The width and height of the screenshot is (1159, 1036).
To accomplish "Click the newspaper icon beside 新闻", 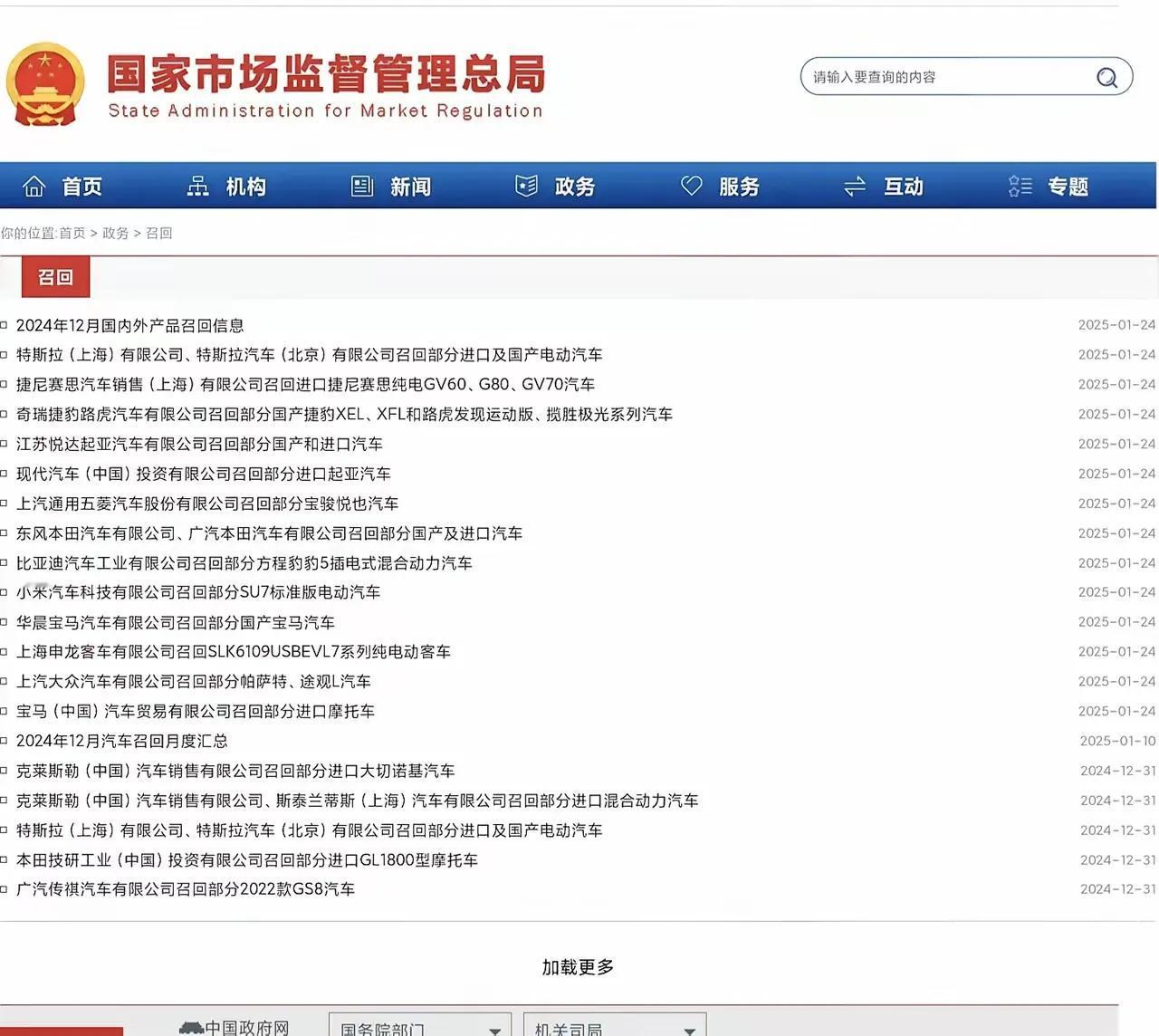I will (362, 187).
